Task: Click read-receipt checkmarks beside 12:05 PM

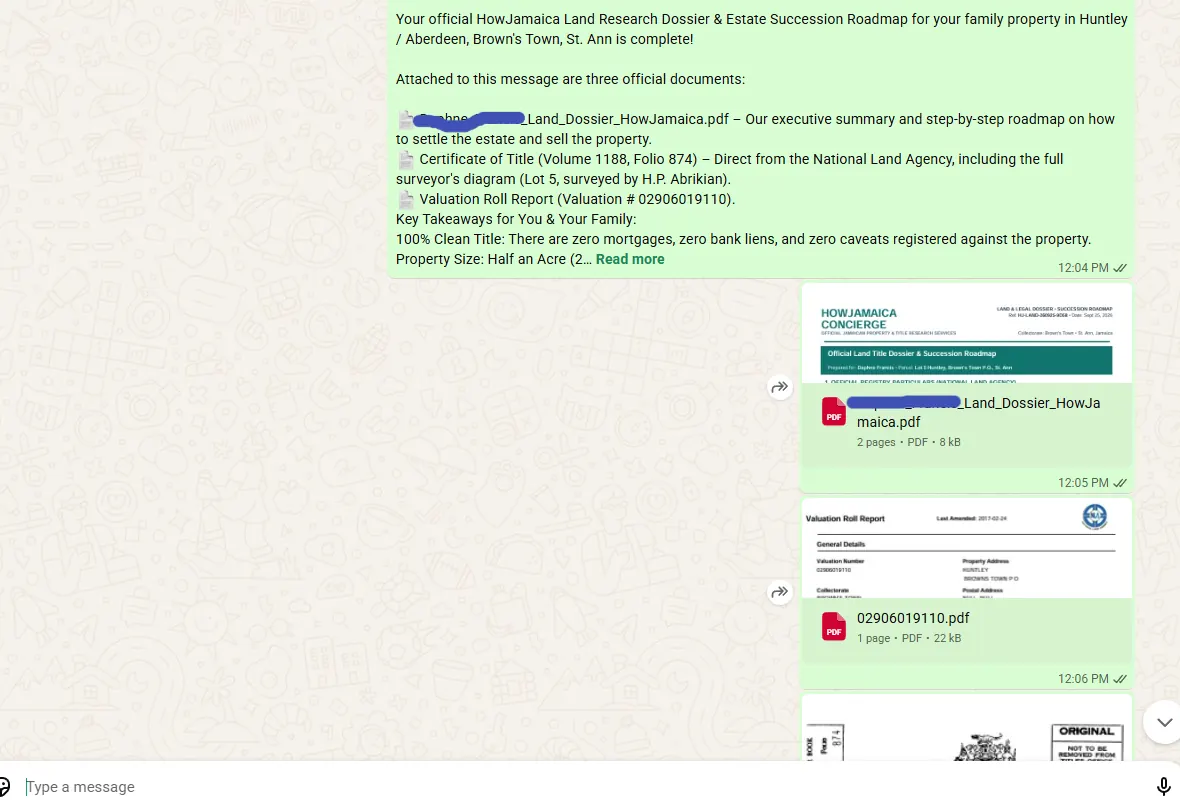Action: [1121, 483]
